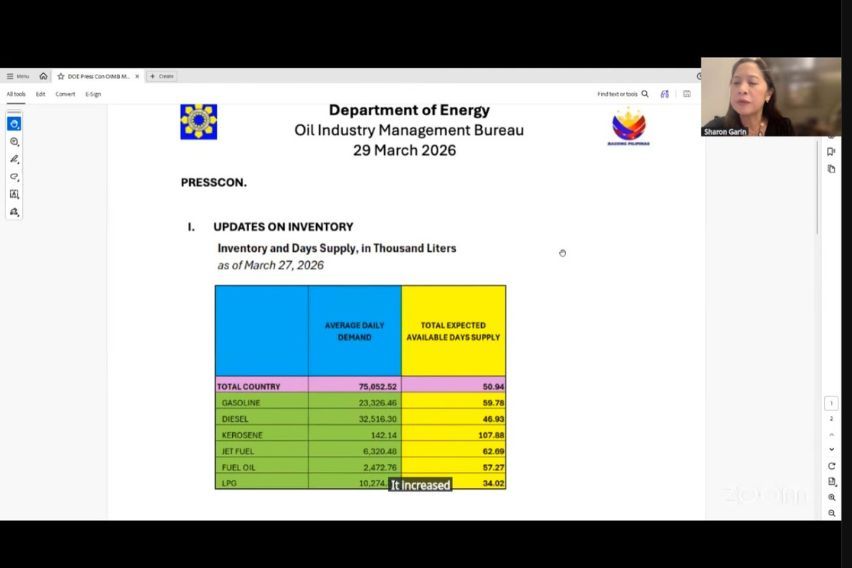Rotate the page clockwise
Viewport: 852px width, 568px height.
[831, 466]
